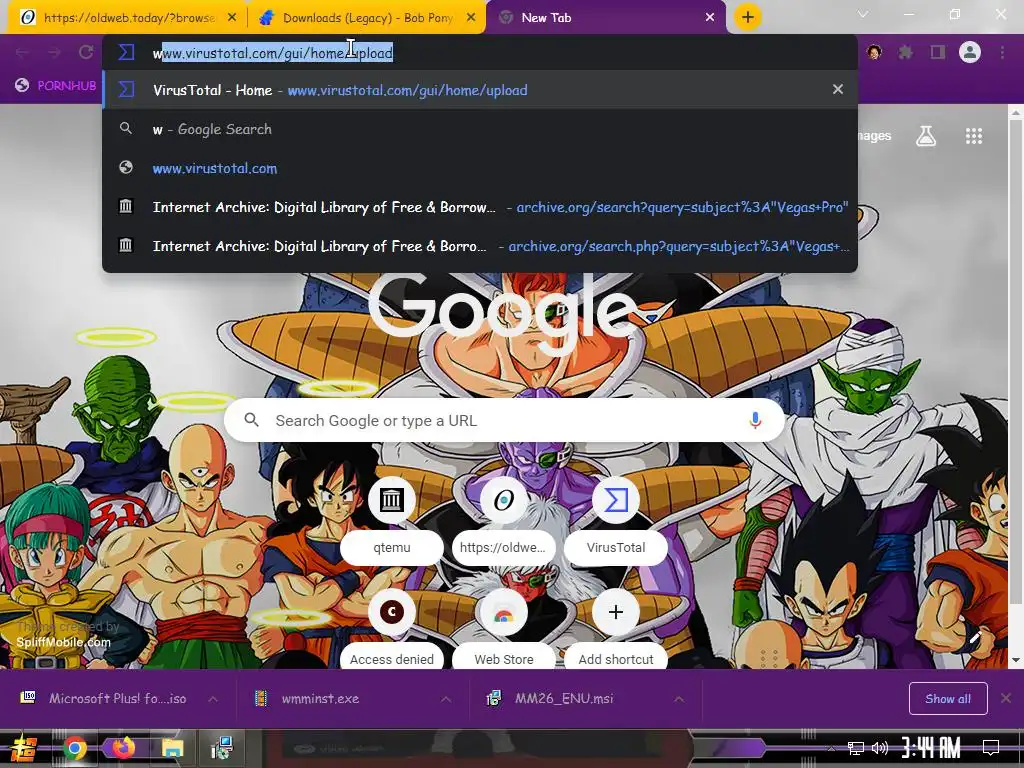Open Chrome three-dot menu
Image resolution: width=1024 pixels, height=768 pixels.
[x=1002, y=52]
